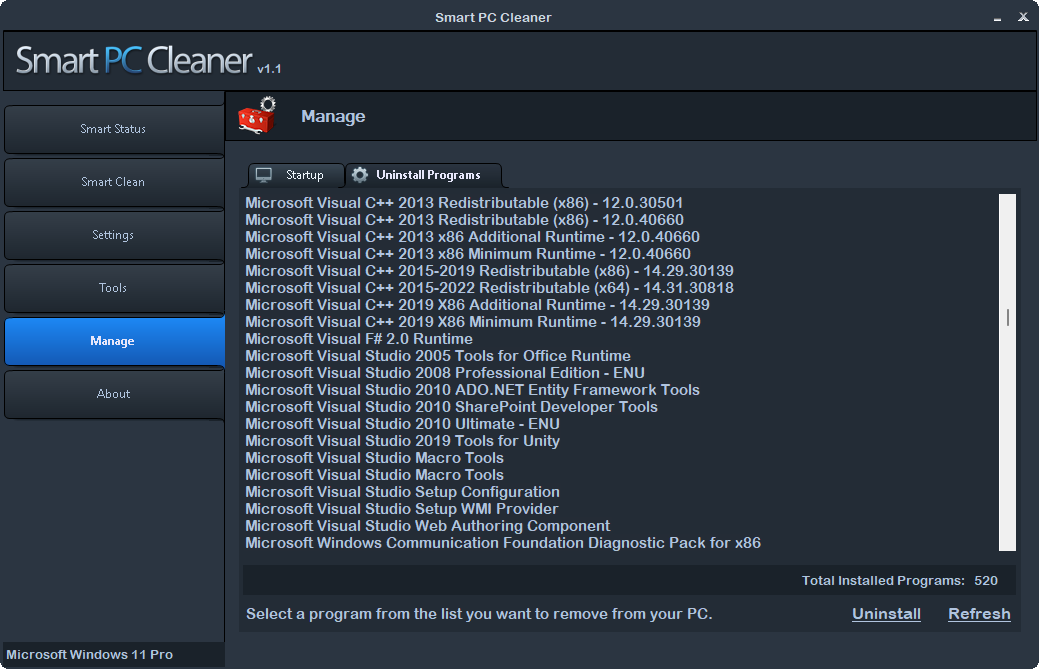
Task: Select Microsoft Visual Studio Setup Configuration
Action: [402, 492]
